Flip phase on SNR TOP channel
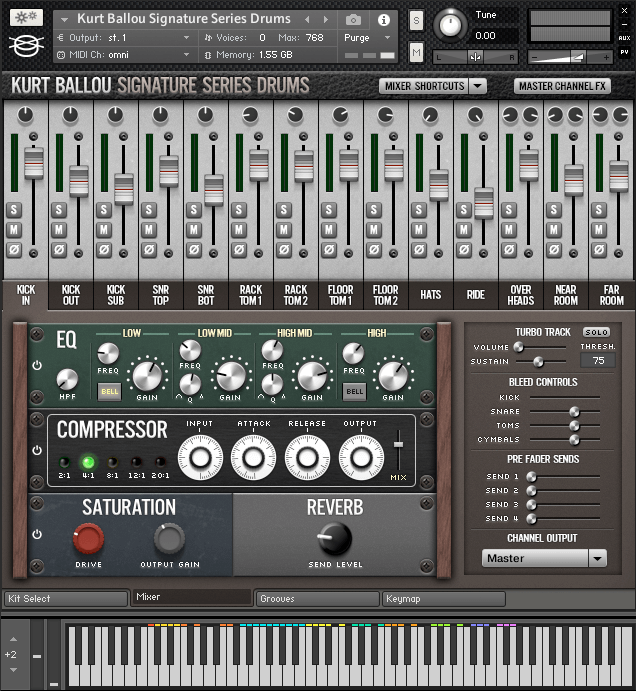The image size is (636, 691). pos(149,250)
